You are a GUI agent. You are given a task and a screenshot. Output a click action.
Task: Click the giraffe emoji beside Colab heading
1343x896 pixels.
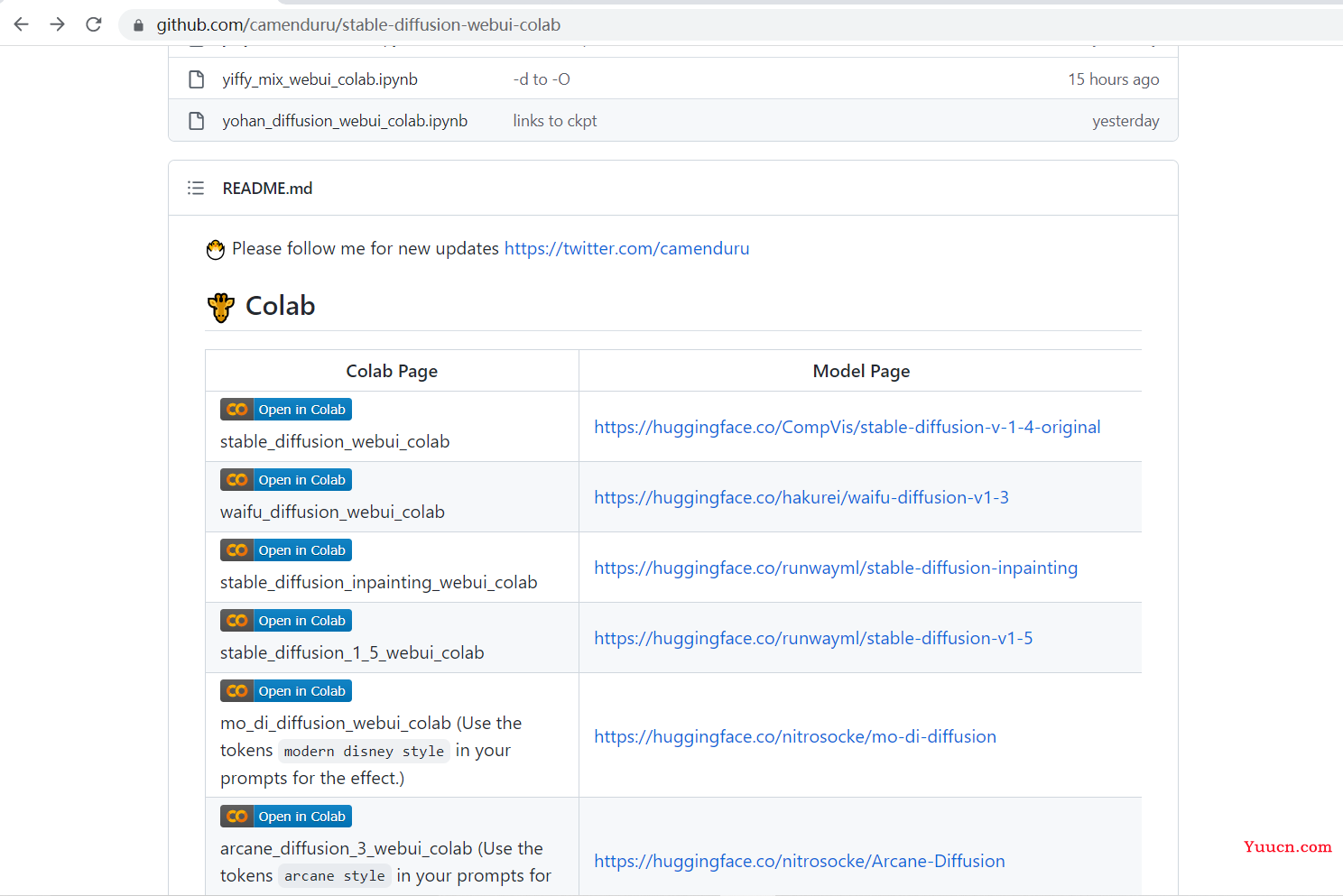[x=221, y=308]
